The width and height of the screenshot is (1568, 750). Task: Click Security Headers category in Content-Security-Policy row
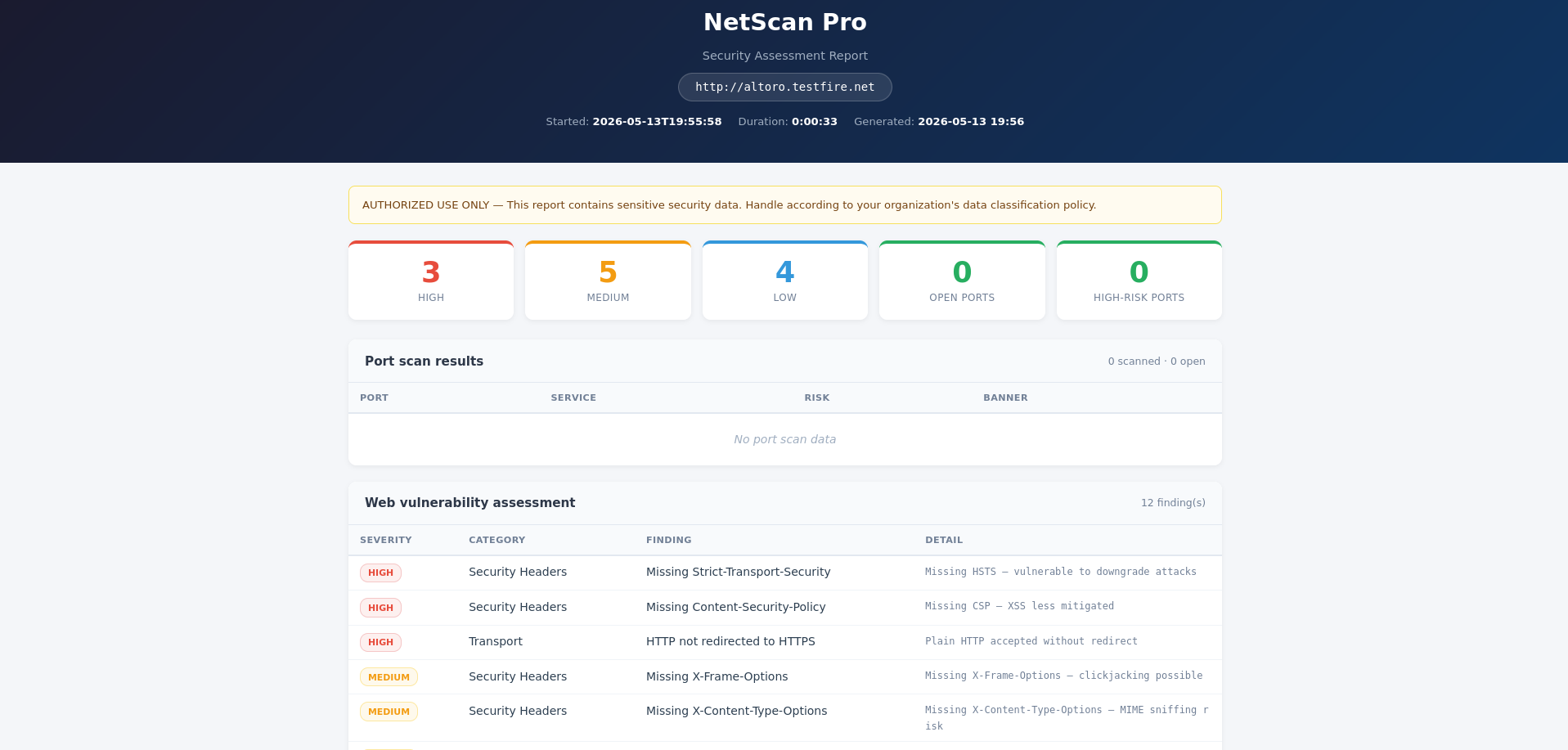pyautogui.click(x=517, y=607)
